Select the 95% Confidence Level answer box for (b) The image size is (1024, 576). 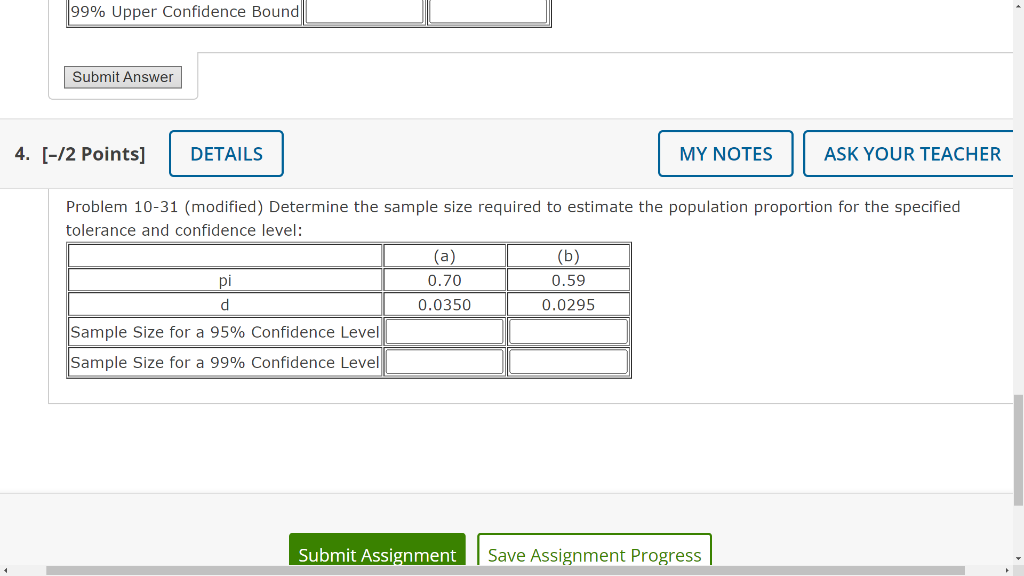coord(567,330)
